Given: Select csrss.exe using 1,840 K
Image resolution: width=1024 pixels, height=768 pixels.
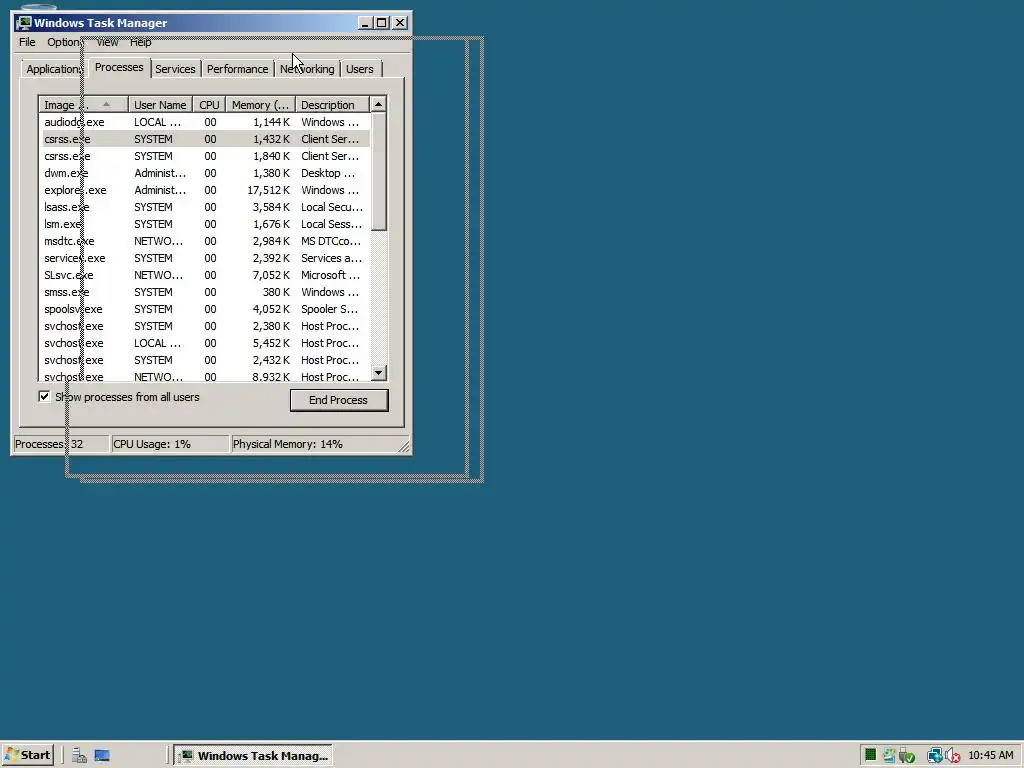Looking at the screenshot, I should 204,156.
